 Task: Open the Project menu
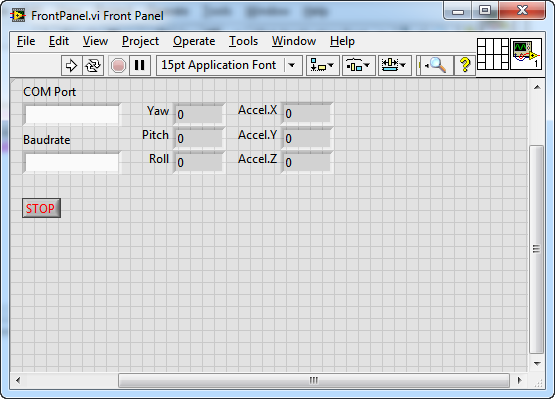(x=141, y=41)
